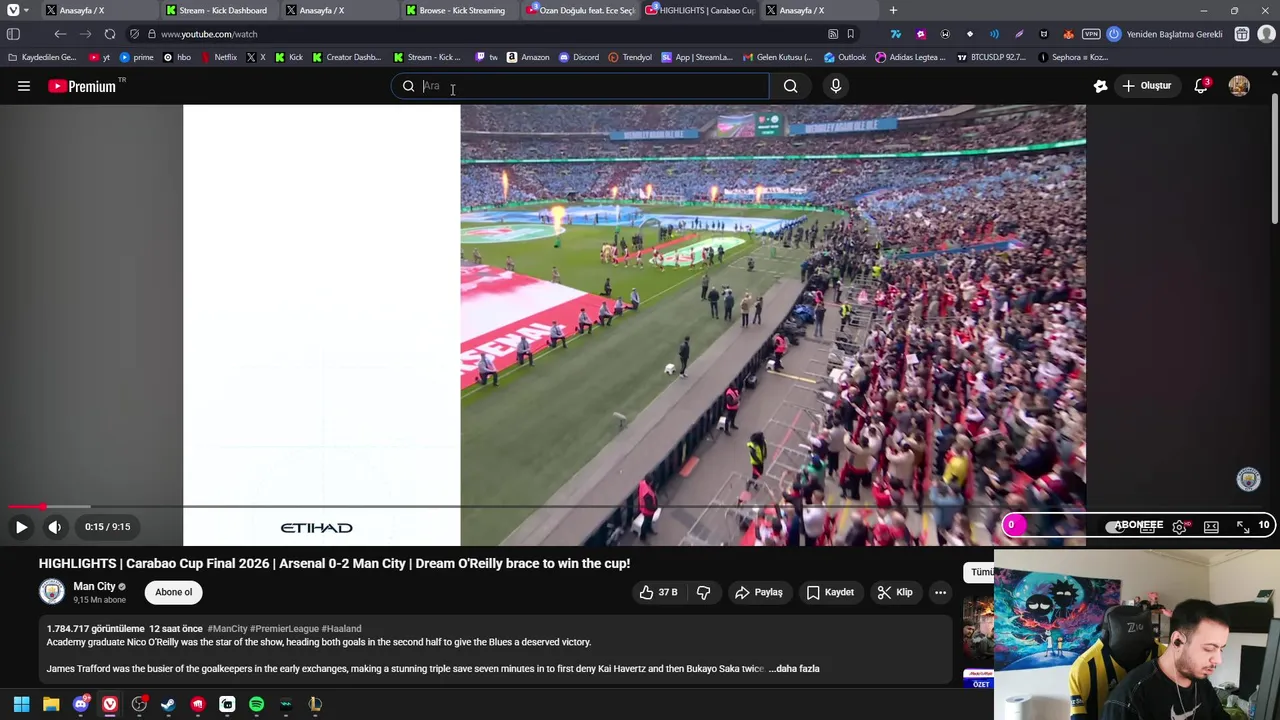This screenshot has width=1280, height=720.
Task: Switch to theater mode view
Action: click(x=1211, y=527)
